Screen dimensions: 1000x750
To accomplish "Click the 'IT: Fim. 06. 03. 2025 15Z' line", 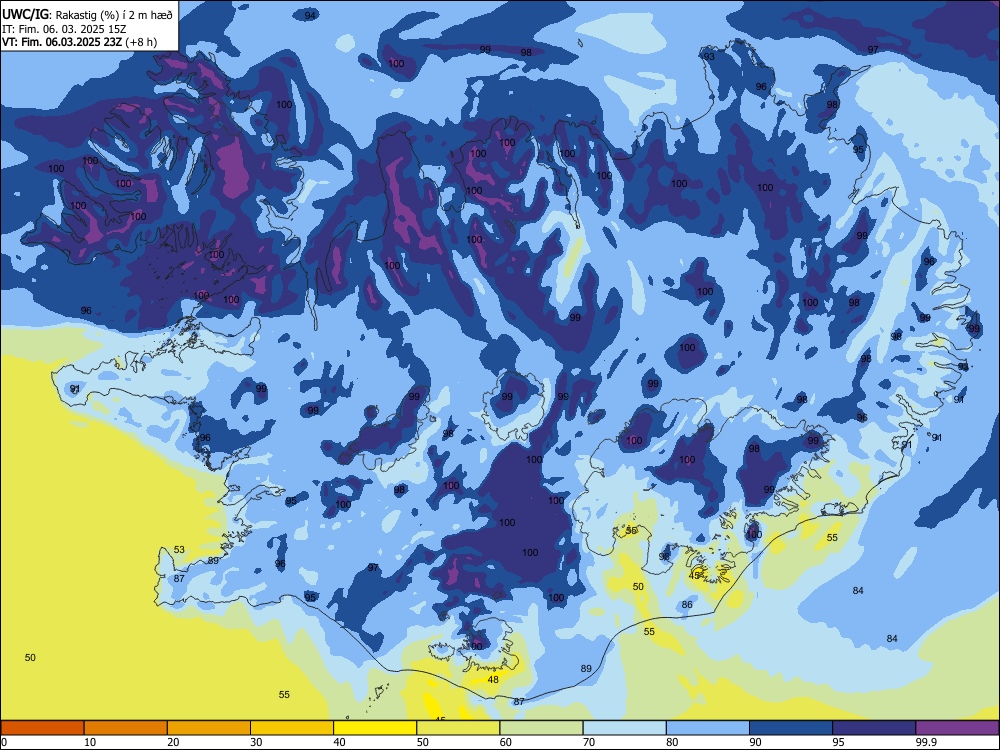I will 64,29.
